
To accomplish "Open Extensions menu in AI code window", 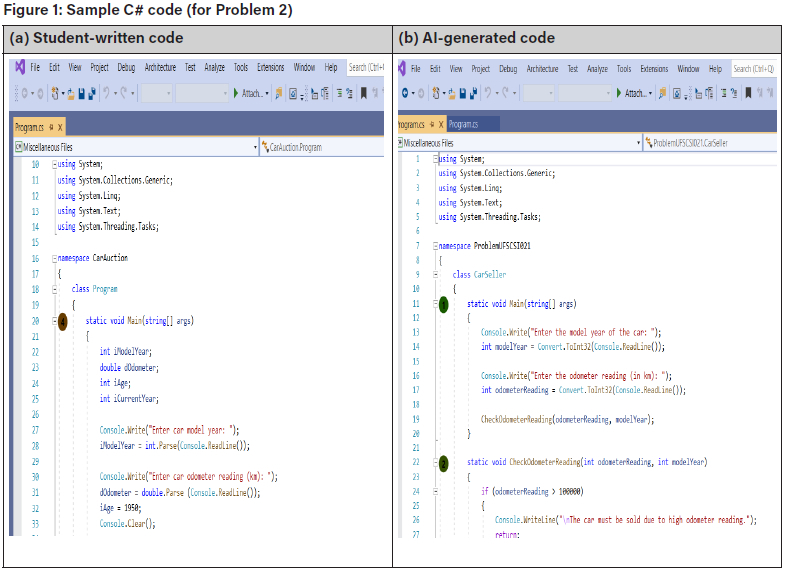I will click(x=654, y=69).
